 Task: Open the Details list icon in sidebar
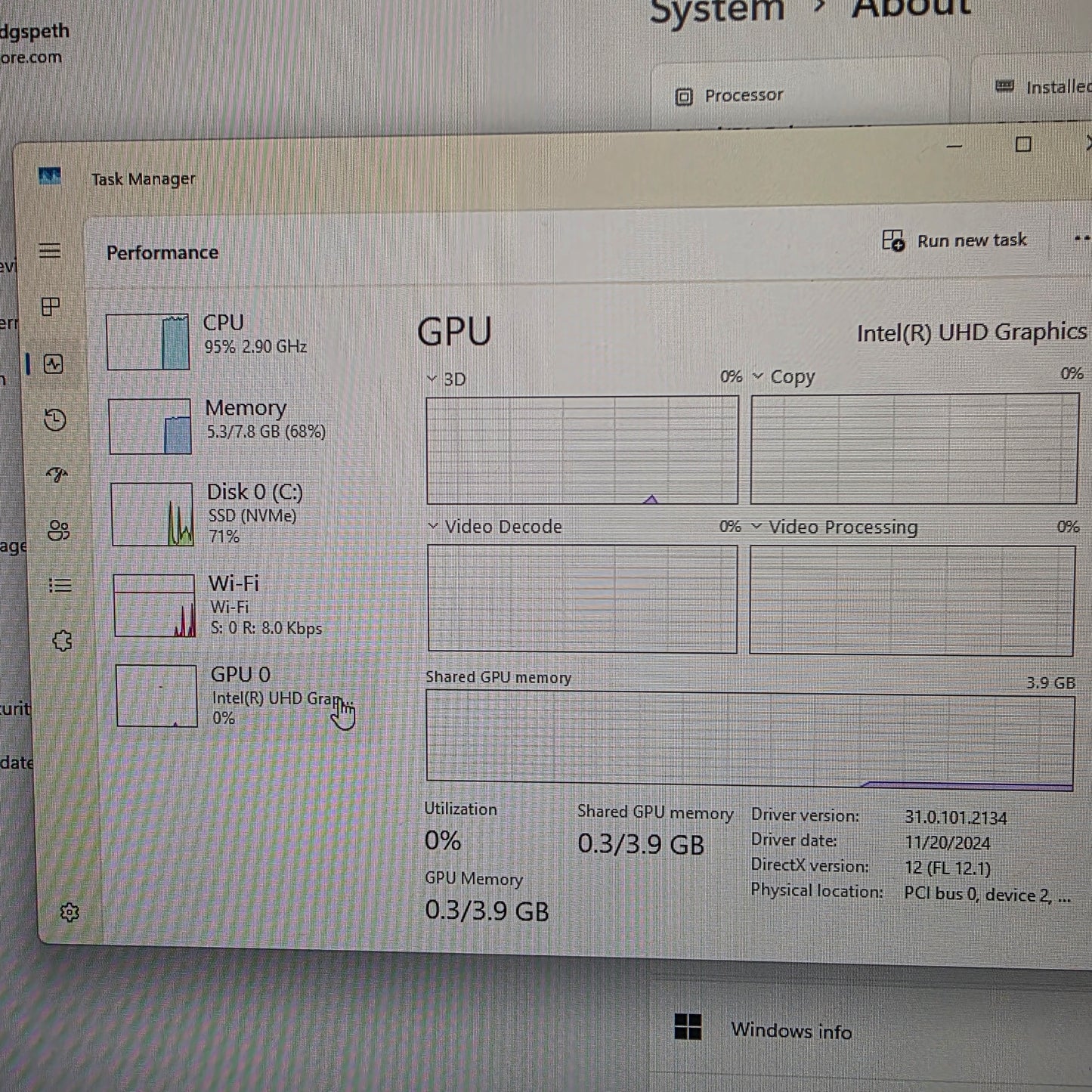(60, 585)
